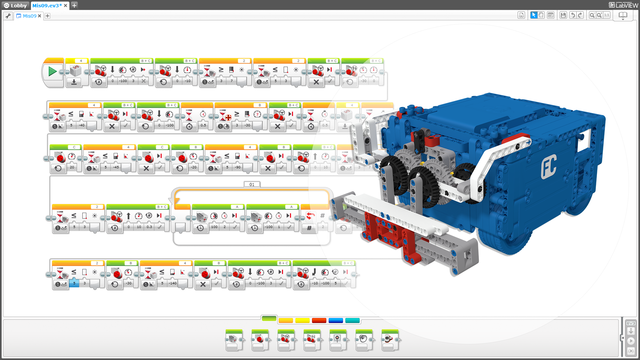Open loop mode selector at loop end
Viewport: 640px width, 360px height.
click(x=309, y=228)
